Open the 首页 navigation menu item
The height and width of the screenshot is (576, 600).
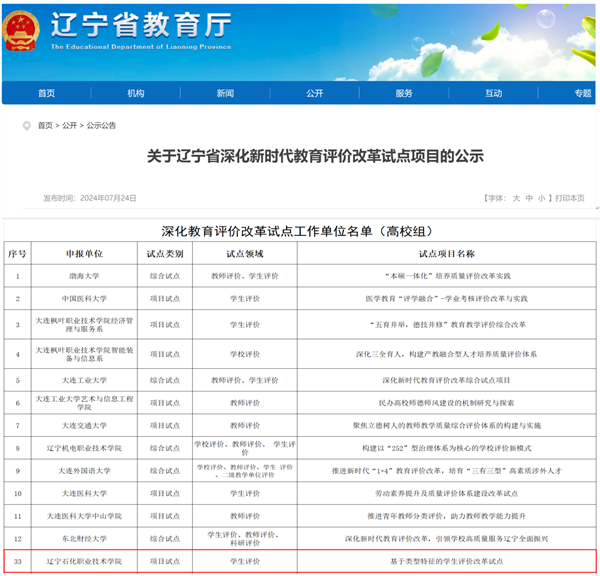46,93
